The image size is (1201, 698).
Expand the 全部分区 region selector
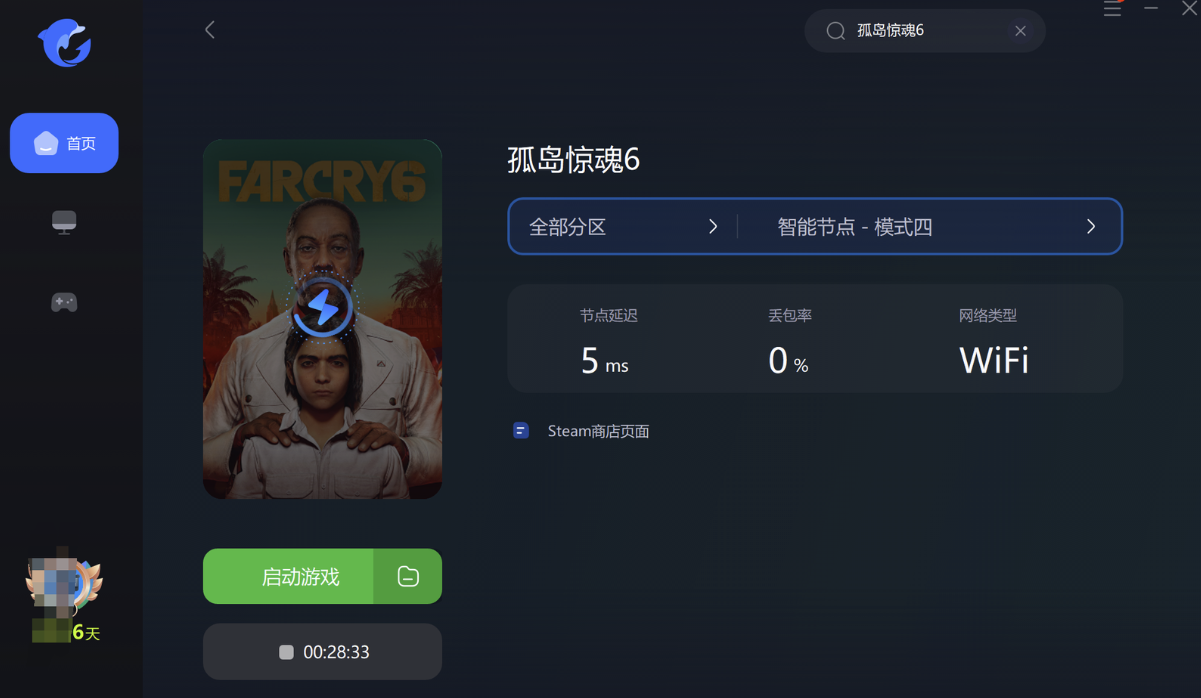623,227
